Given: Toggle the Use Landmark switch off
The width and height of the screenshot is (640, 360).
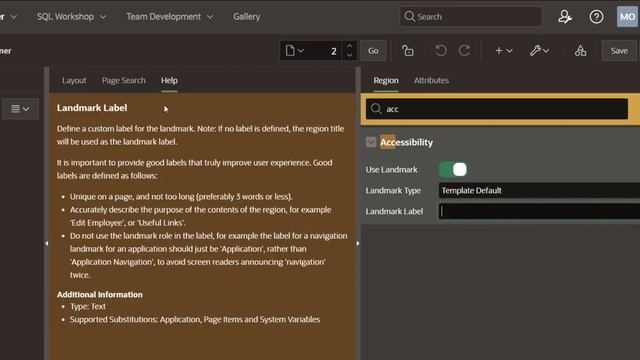Looking at the screenshot, I should (453, 169).
